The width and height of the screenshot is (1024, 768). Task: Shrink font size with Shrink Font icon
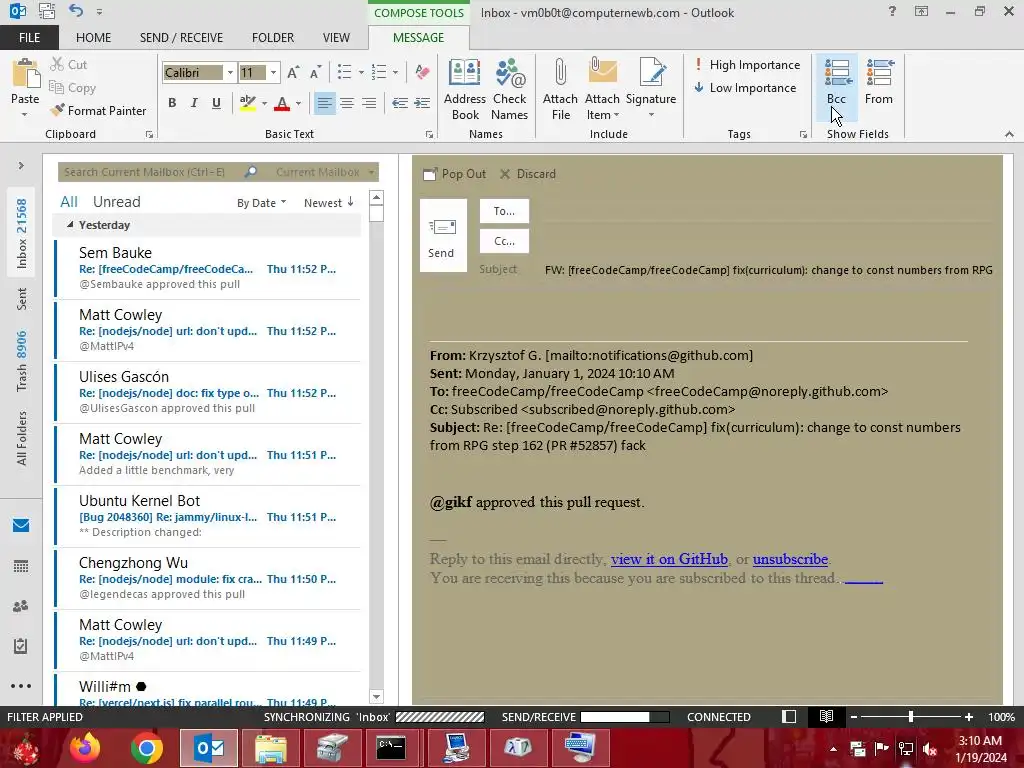click(315, 72)
